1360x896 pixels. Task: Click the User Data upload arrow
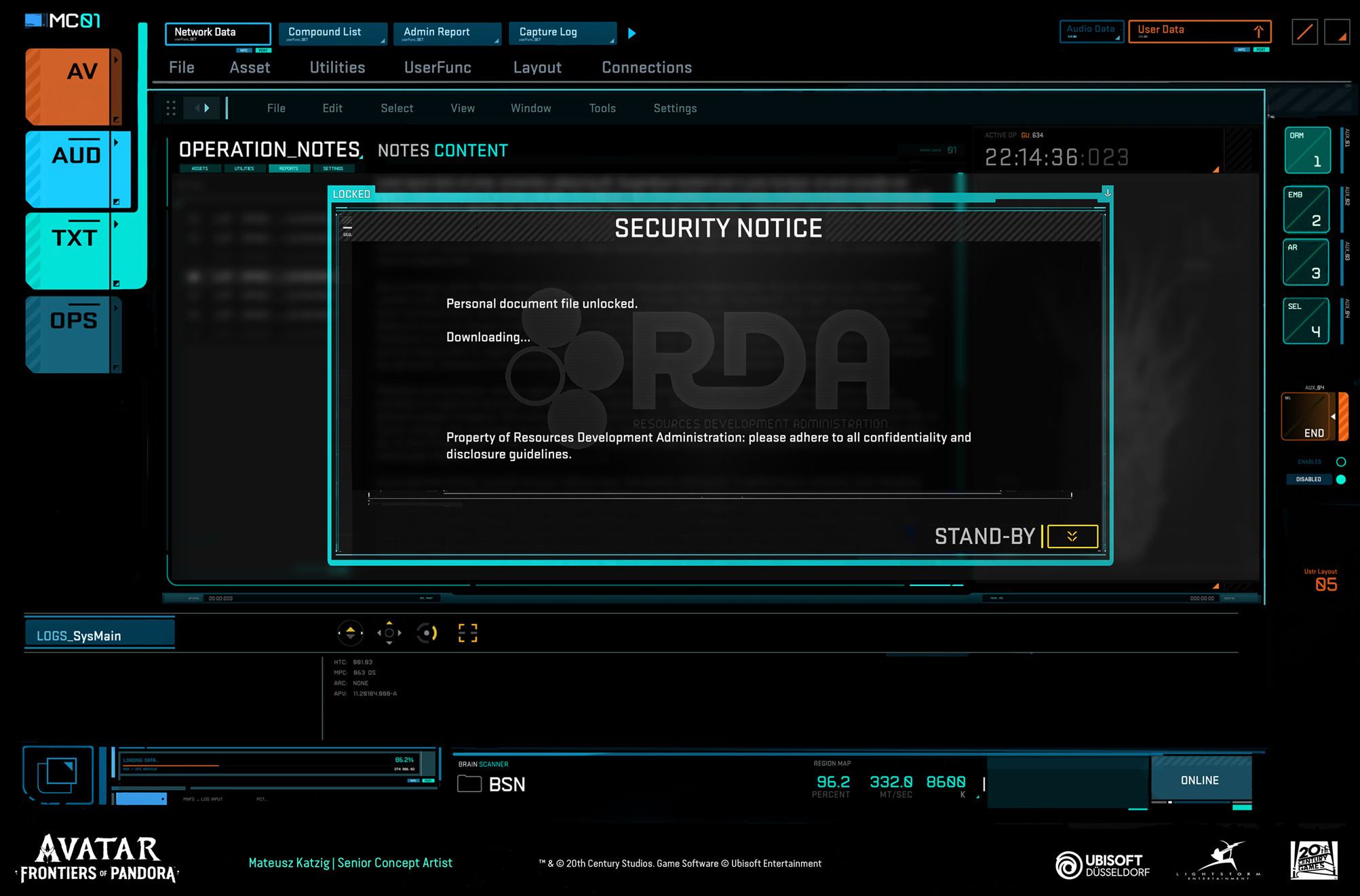(1258, 31)
